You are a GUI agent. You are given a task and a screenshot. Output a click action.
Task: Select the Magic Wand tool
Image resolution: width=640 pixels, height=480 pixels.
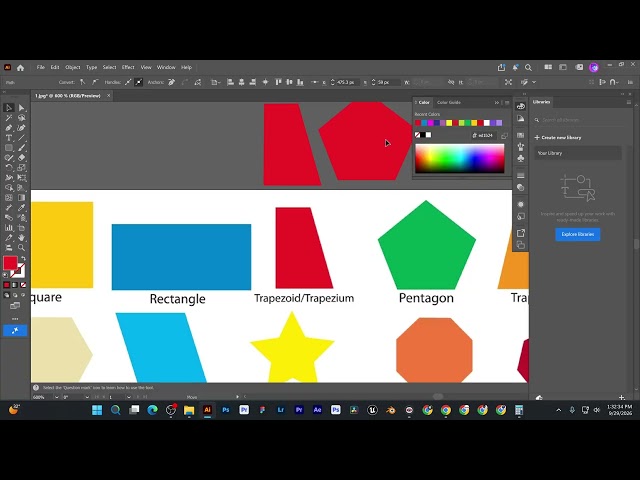(x=9, y=118)
